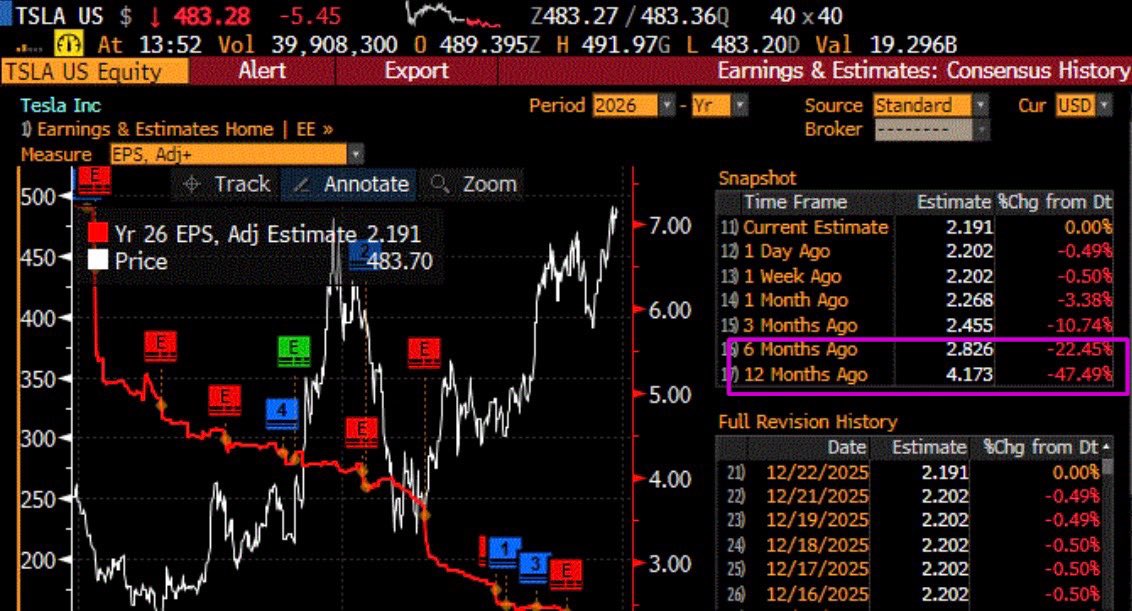Click the 12/22/2025 revision row
The height and width of the screenshot is (611, 1132).
910,472
